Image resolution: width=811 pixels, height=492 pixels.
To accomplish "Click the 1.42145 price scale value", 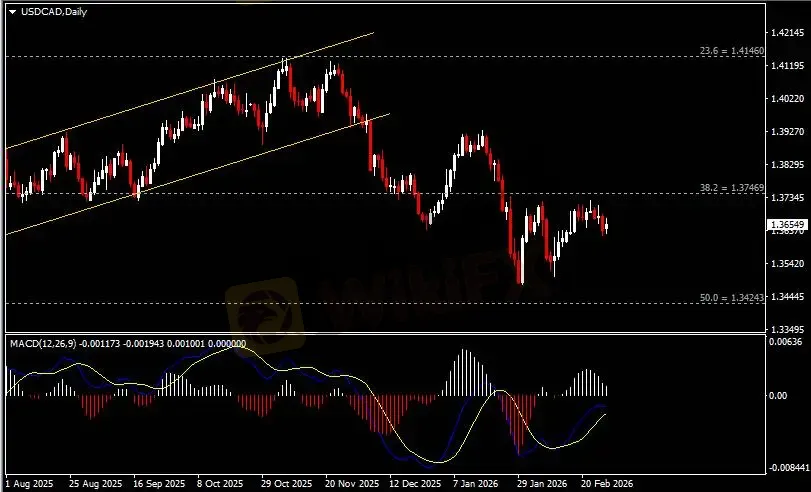I will pyautogui.click(x=787, y=33).
